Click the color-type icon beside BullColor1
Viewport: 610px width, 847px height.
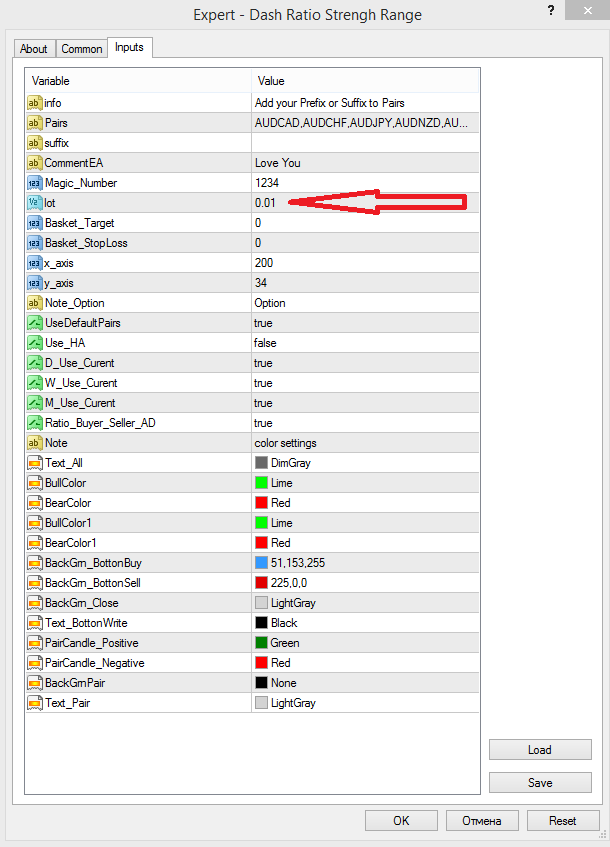pos(34,523)
